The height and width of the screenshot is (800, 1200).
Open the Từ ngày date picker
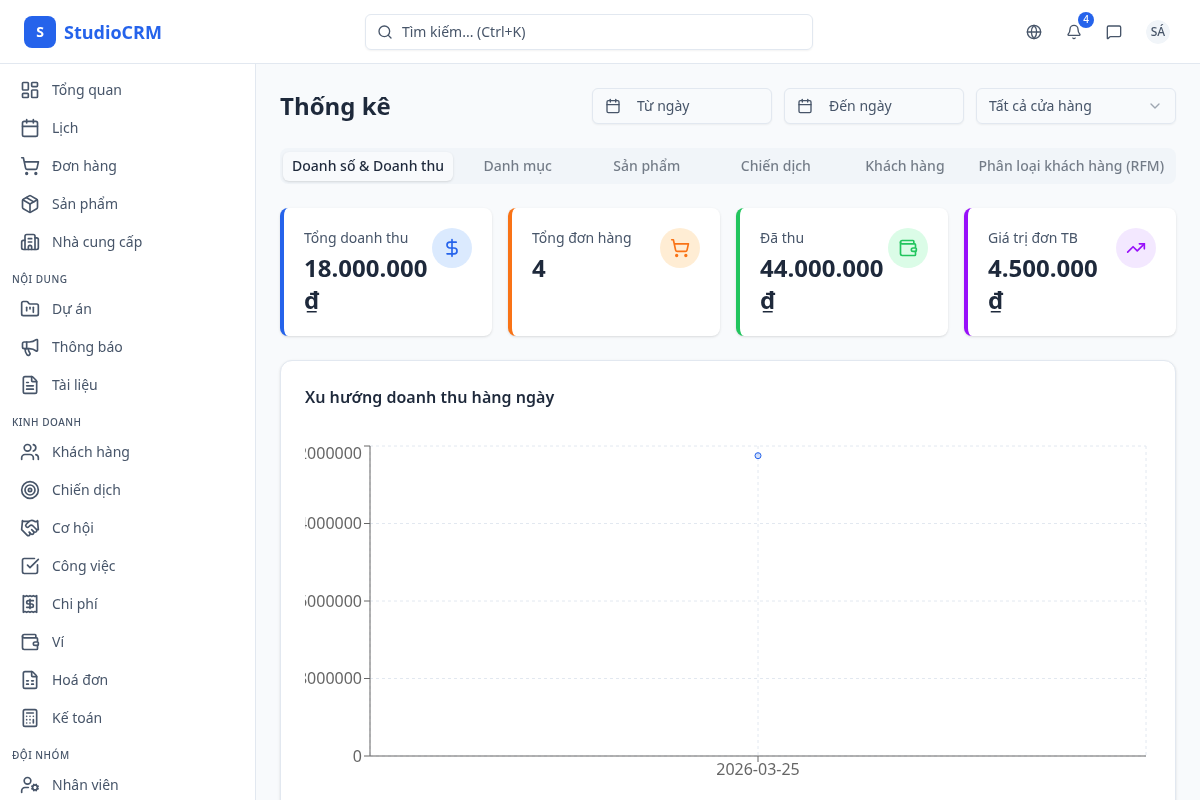[x=682, y=106]
